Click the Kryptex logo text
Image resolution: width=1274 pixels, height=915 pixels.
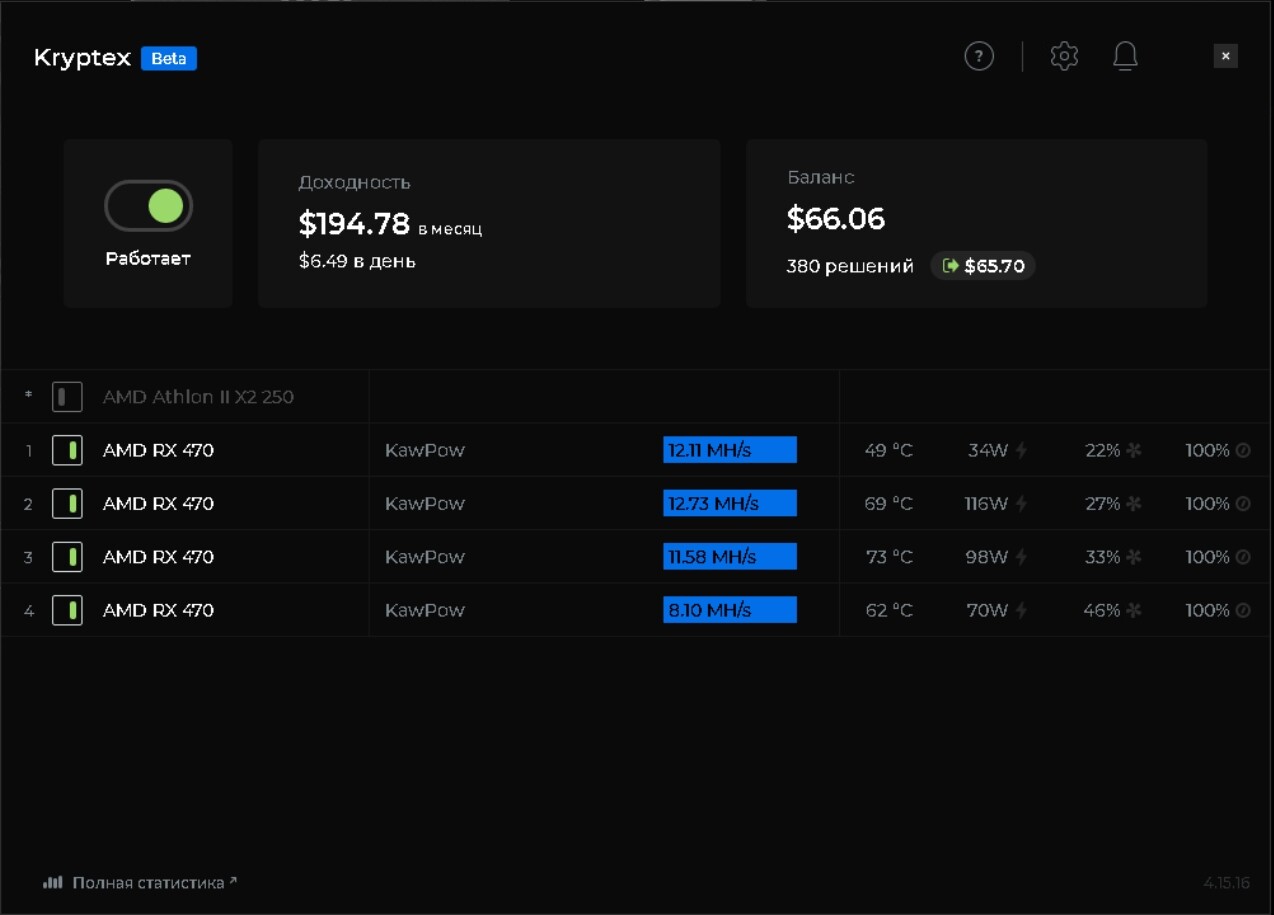83,58
